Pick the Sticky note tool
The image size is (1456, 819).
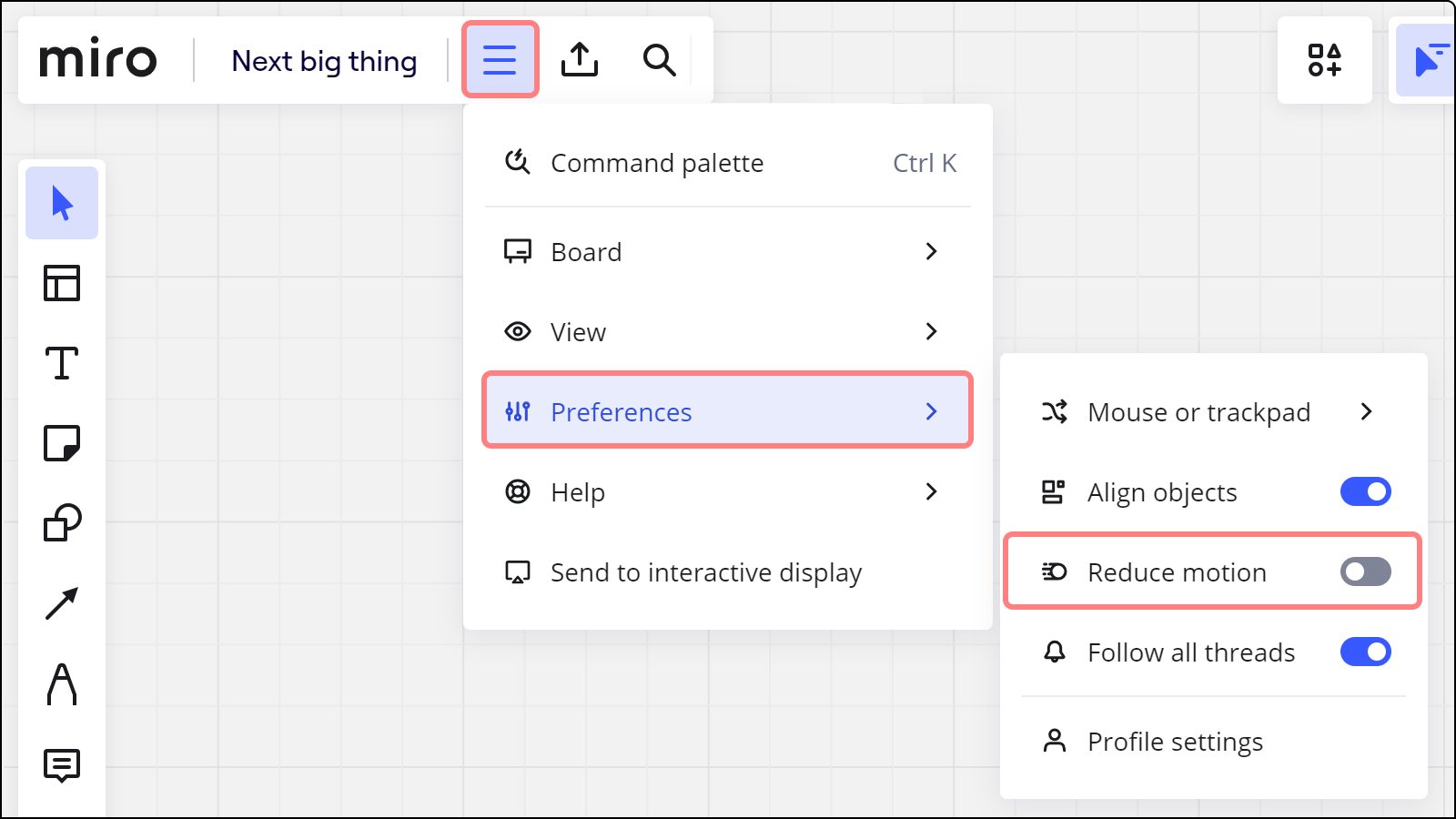(x=62, y=443)
